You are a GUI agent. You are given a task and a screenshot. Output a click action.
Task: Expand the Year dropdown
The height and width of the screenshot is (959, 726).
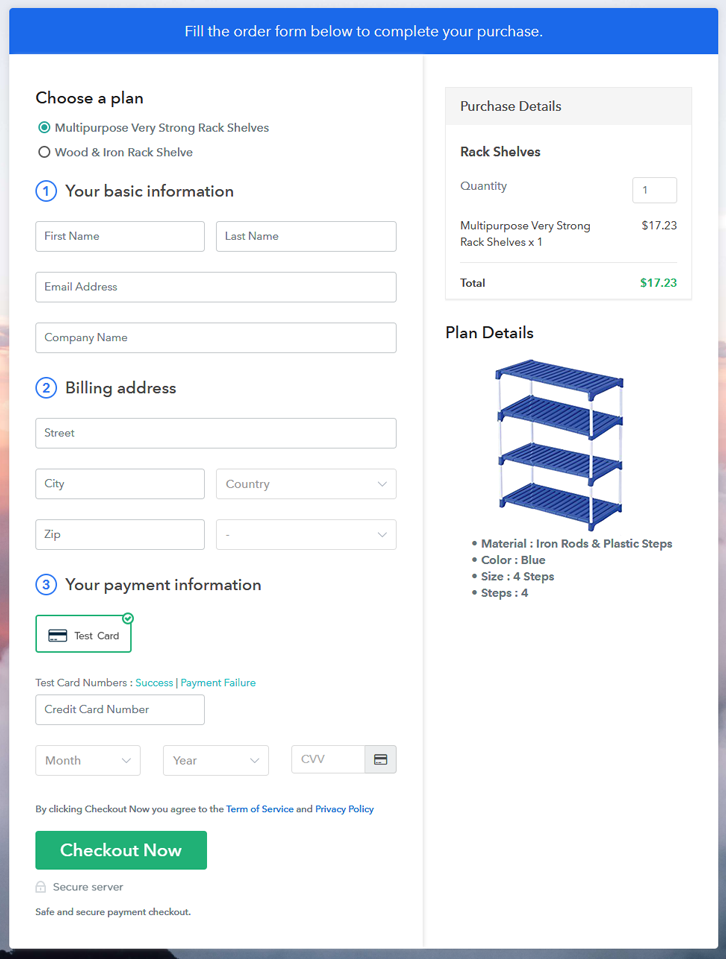[216, 760]
